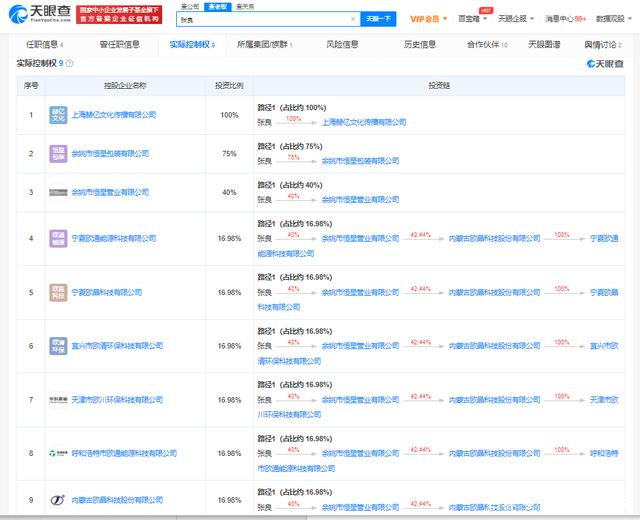
Task: Clear the search box with X icon
Action: tap(354, 19)
